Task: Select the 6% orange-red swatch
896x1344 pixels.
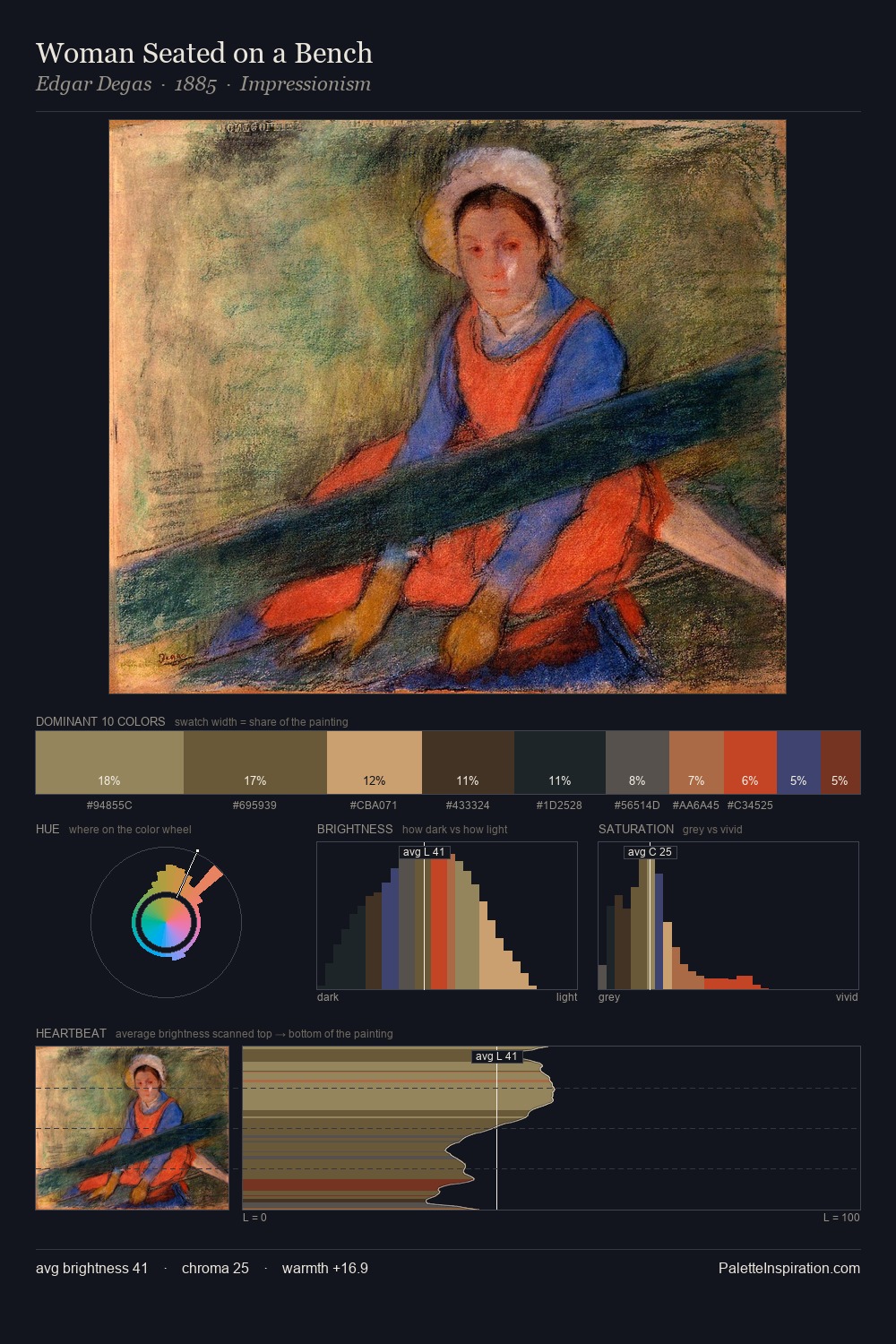Action: 750,762
